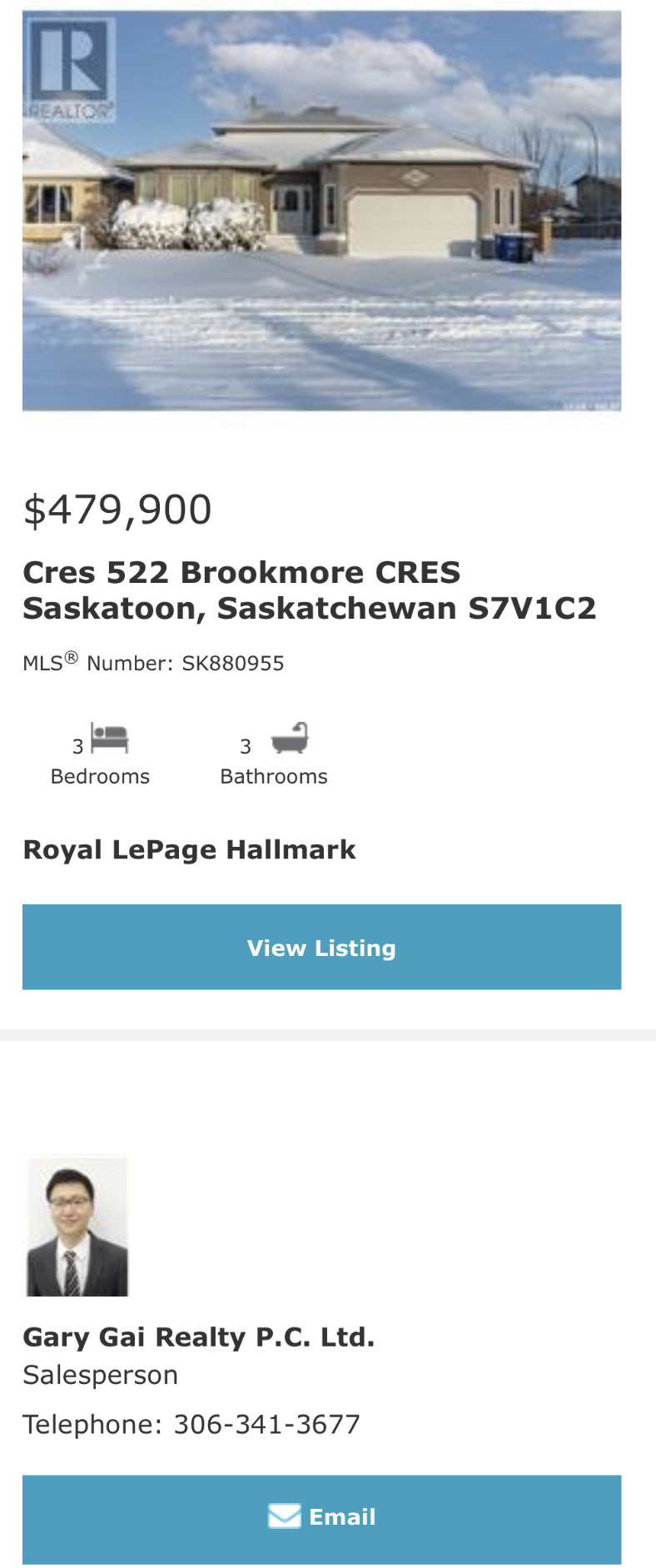Tap the phone number 306-341-3677
Screen dimensions: 656x1568
[266, 1424]
